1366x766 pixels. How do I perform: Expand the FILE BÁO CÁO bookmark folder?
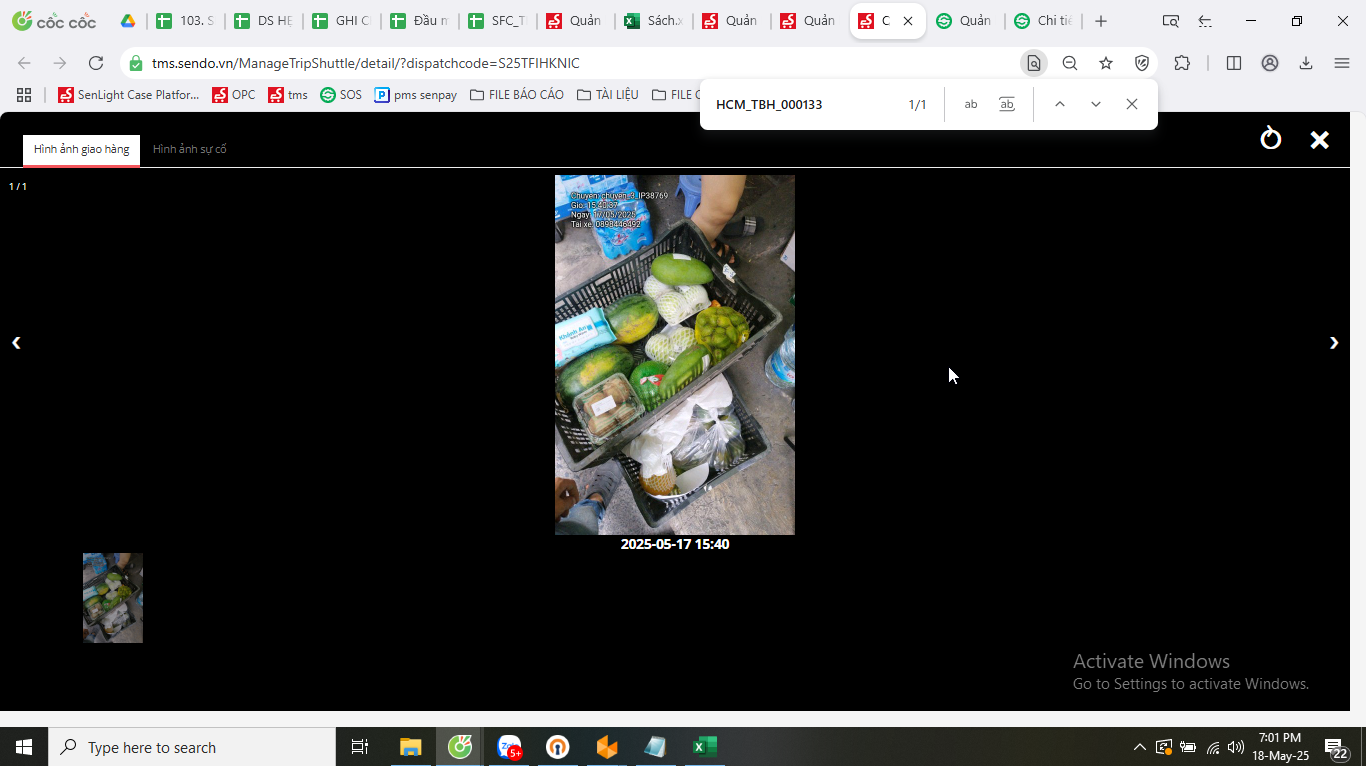click(x=517, y=95)
